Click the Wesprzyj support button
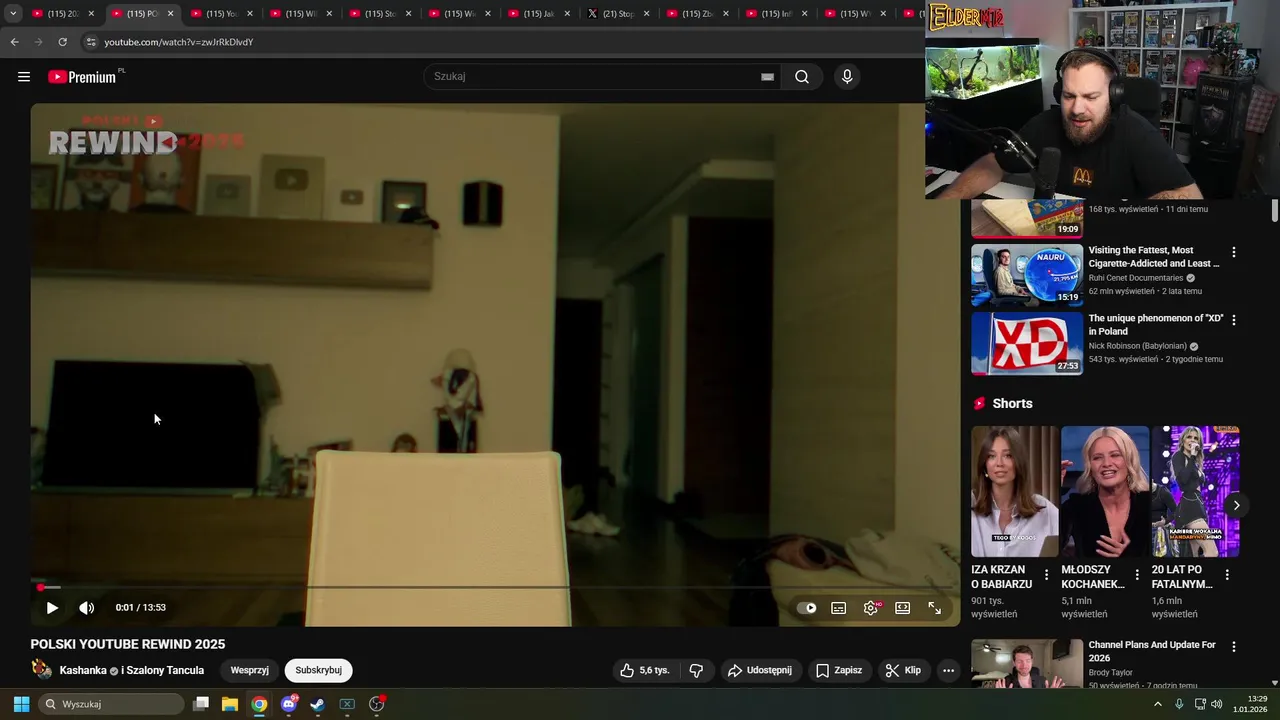This screenshot has width=1280, height=720. (250, 670)
